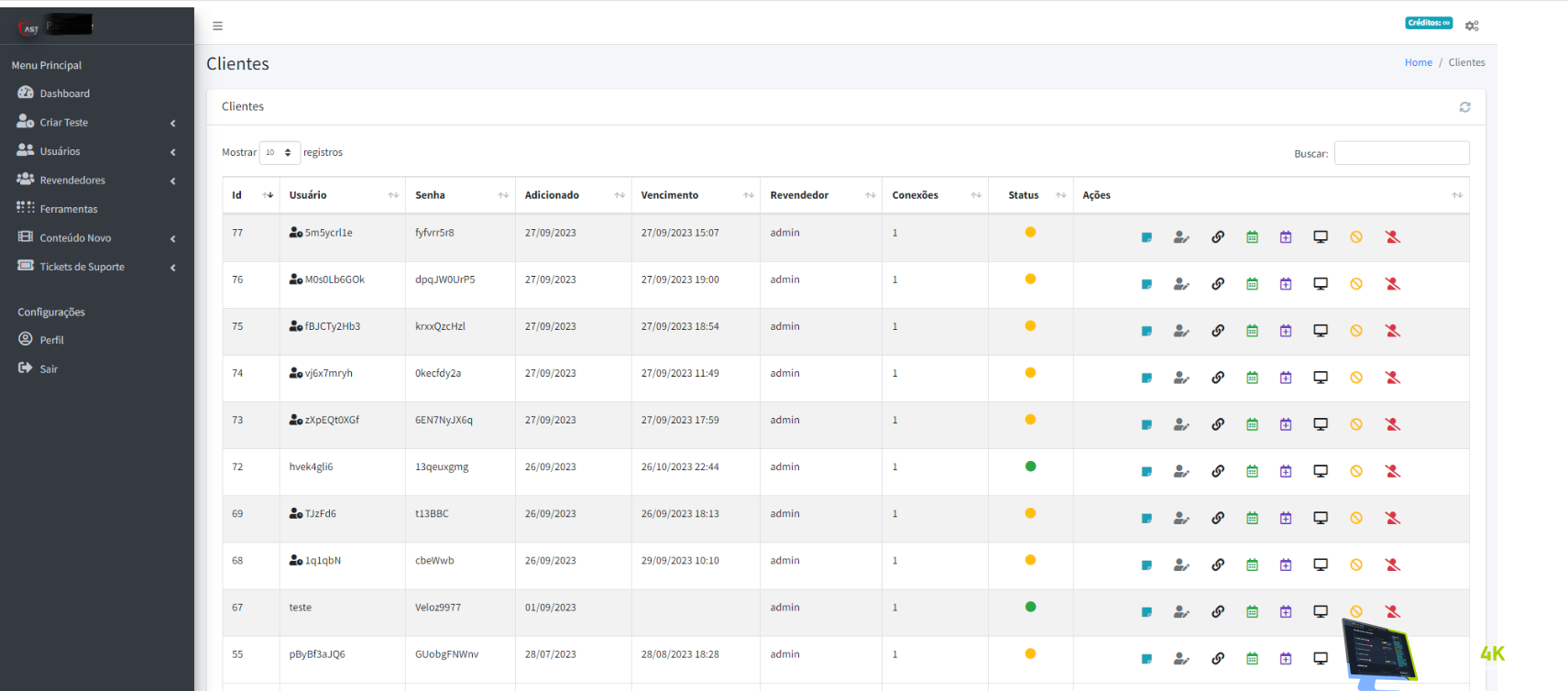Focus the Buscar search field
Viewport: 1568px width, 691px height.
coord(1401,153)
